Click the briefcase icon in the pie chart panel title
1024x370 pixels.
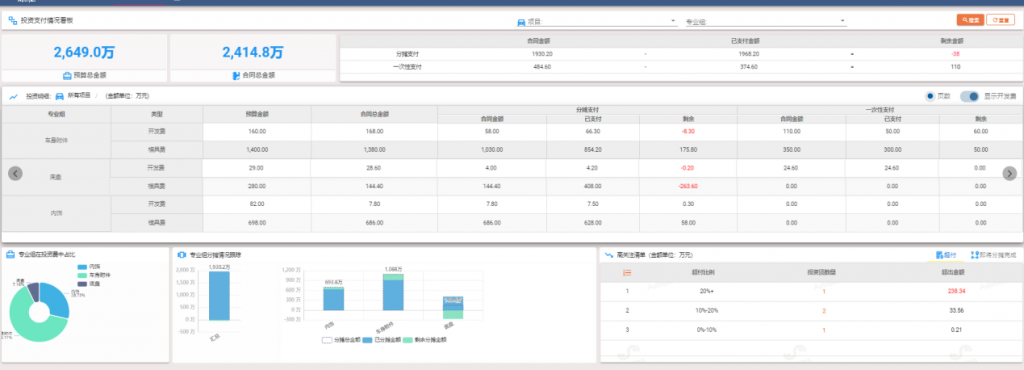pos(10,254)
